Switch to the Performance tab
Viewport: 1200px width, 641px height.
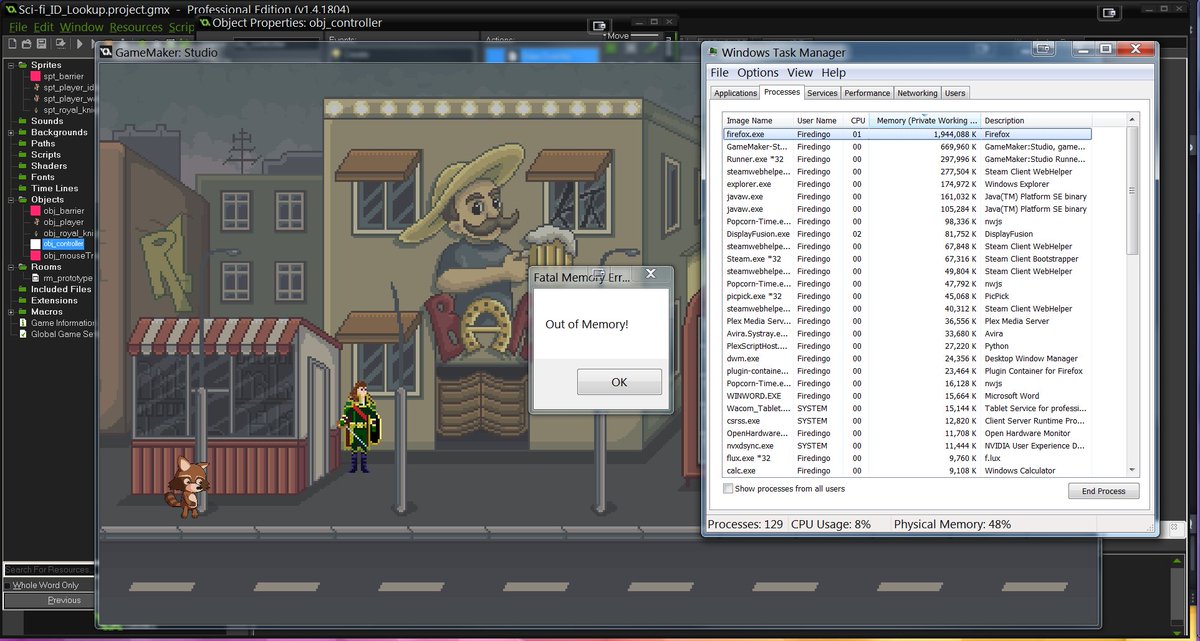coord(867,93)
